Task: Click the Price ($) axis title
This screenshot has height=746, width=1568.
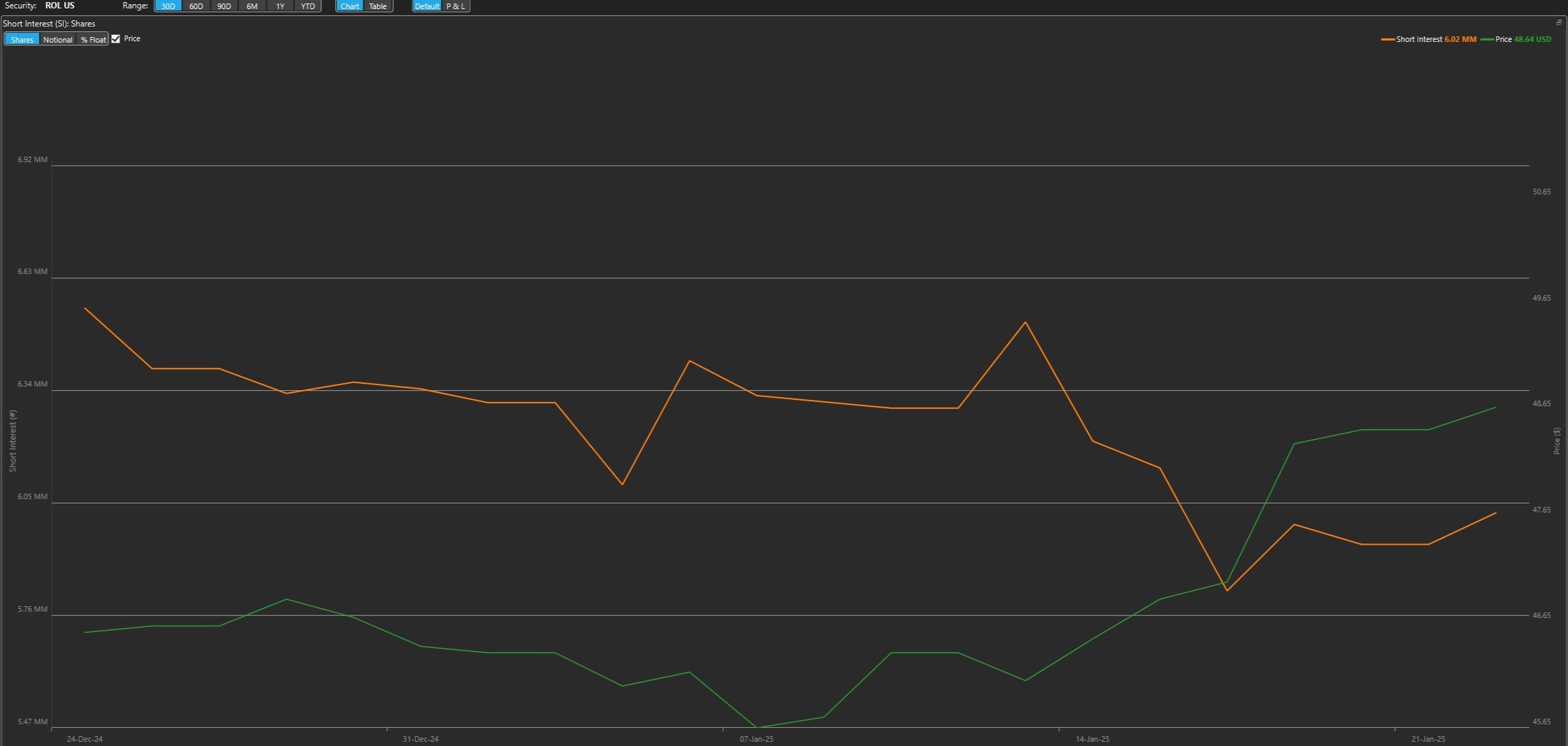Action: coord(1557,441)
